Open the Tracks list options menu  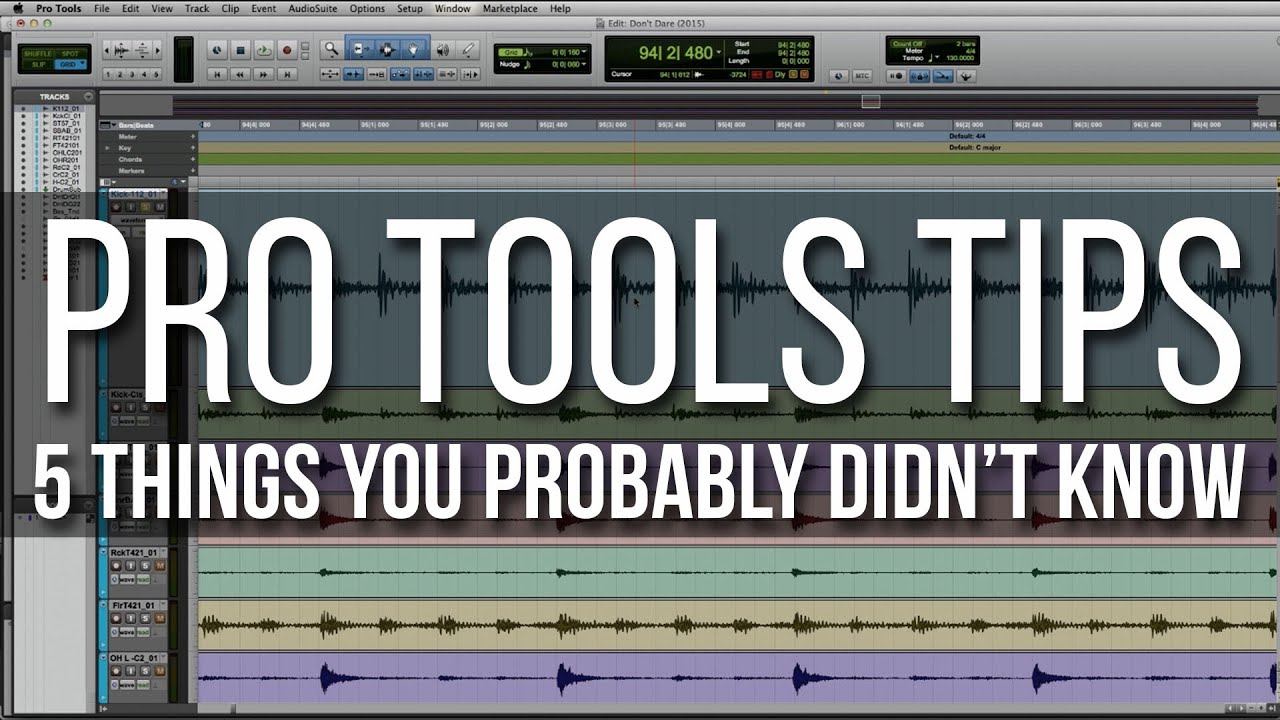tap(88, 97)
